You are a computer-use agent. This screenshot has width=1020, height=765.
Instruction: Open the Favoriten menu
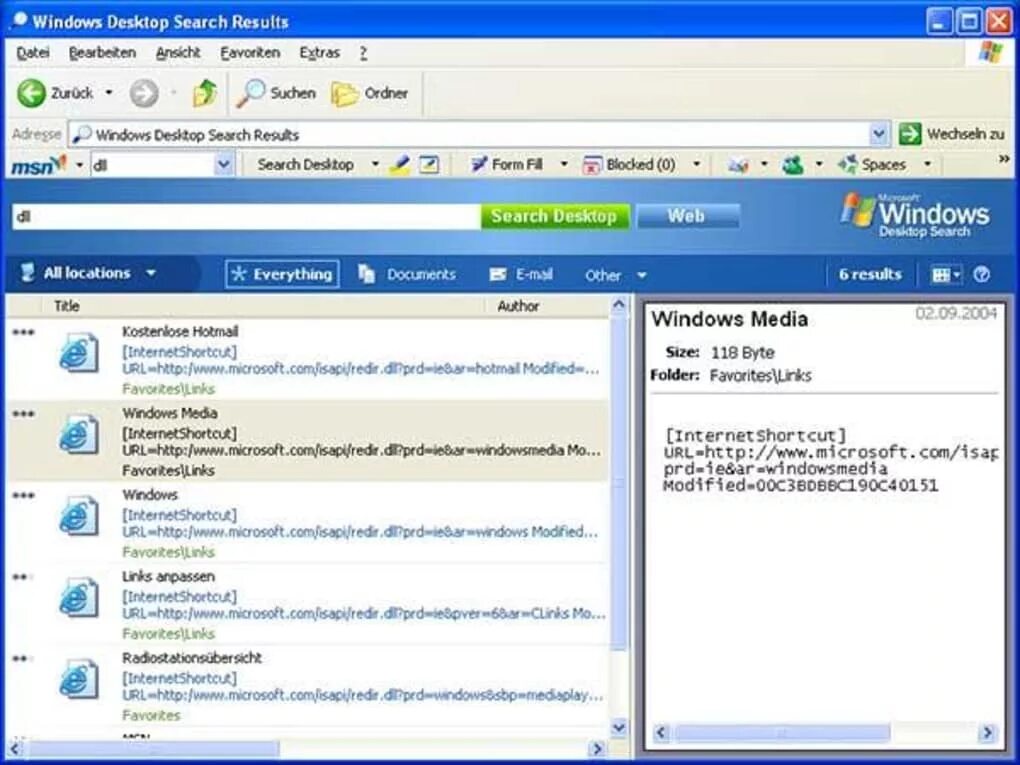click(x=249, y=52)
